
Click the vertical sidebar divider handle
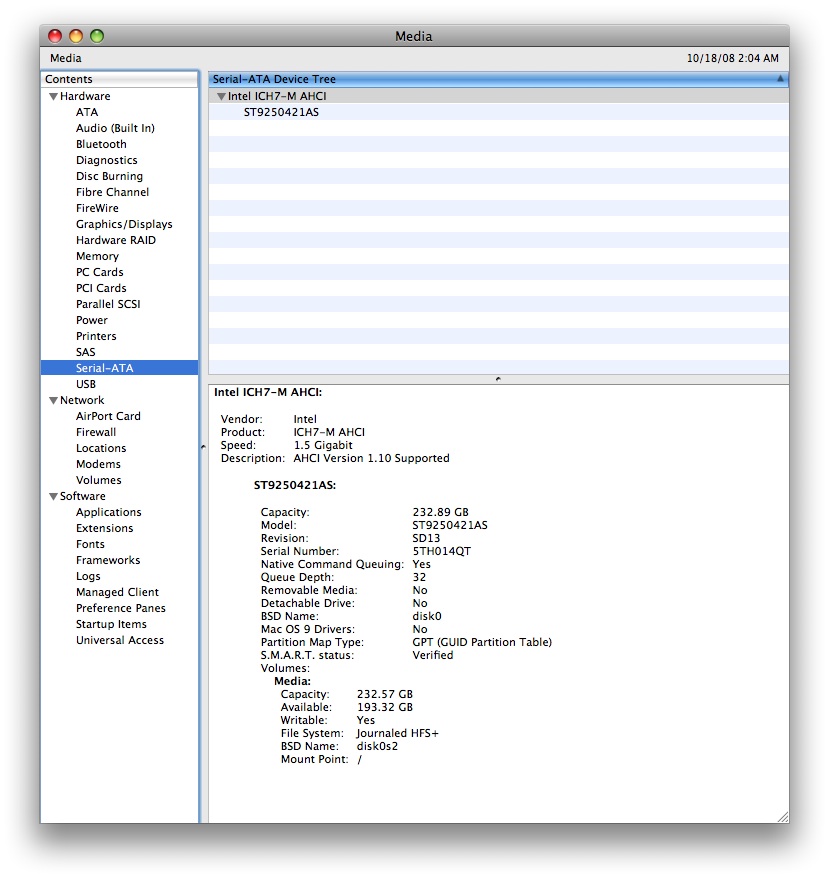[x=203, y=447]
